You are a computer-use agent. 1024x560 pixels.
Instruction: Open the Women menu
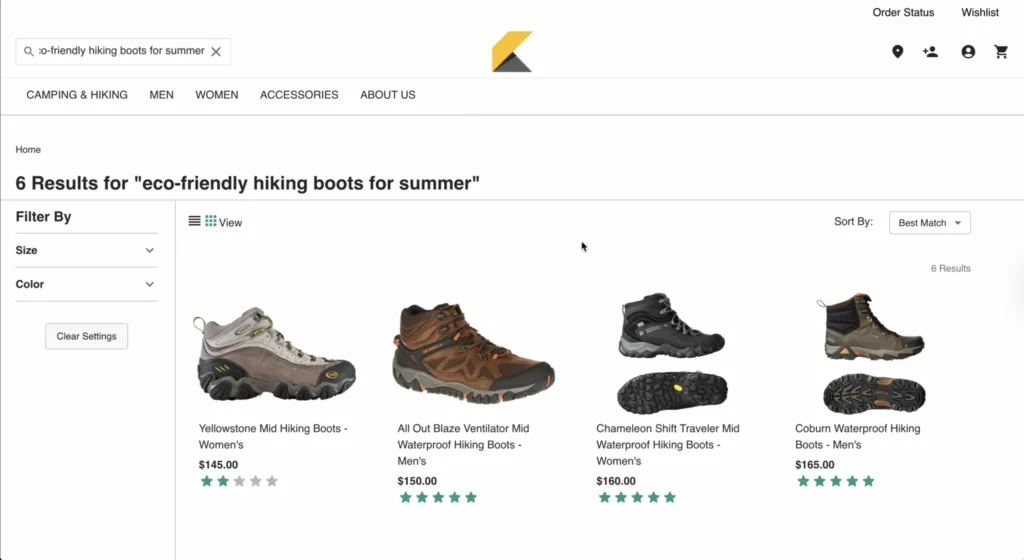pyautogui.click(x=216, y=95)
